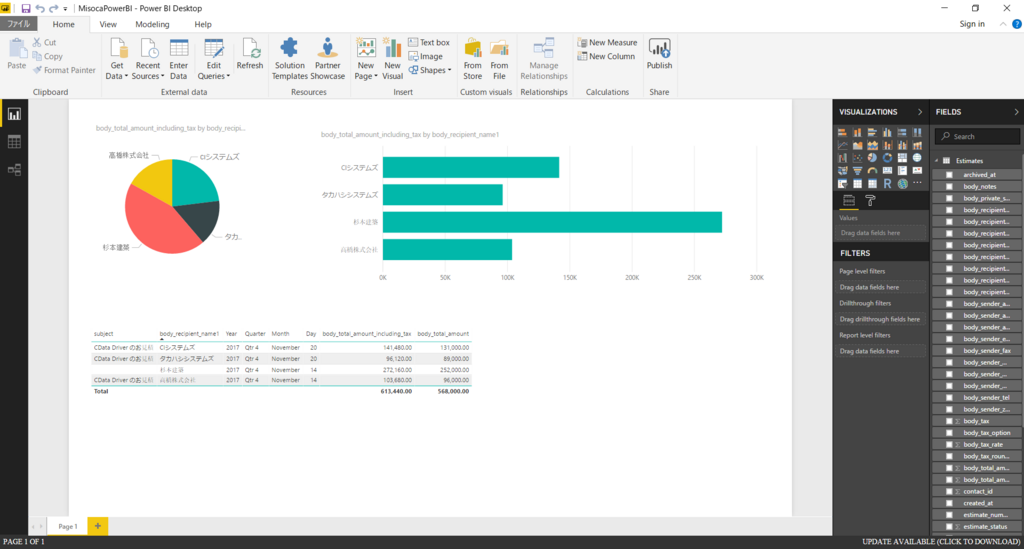Click Manage Relationships button
The width and height of the screenshot is (1024, 549).
click(543, 59)
